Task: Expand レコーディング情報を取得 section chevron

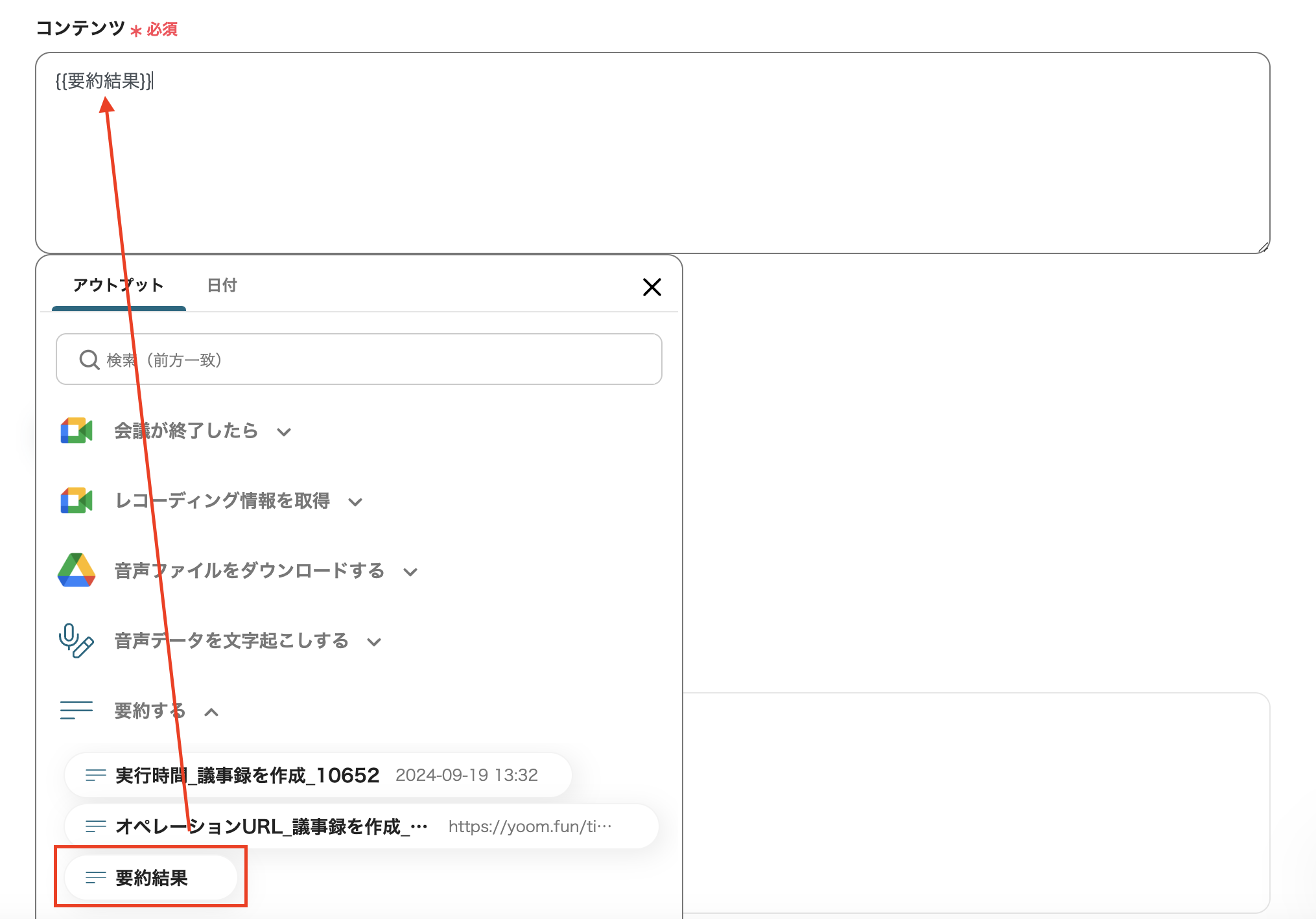Action: 355,502
